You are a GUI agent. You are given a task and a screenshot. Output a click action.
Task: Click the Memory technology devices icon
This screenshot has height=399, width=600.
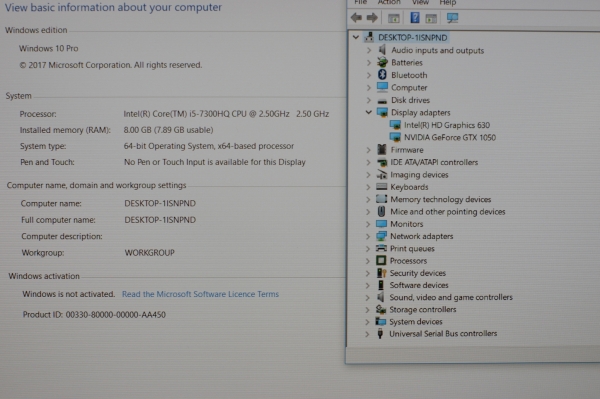[x=382, y=199]
